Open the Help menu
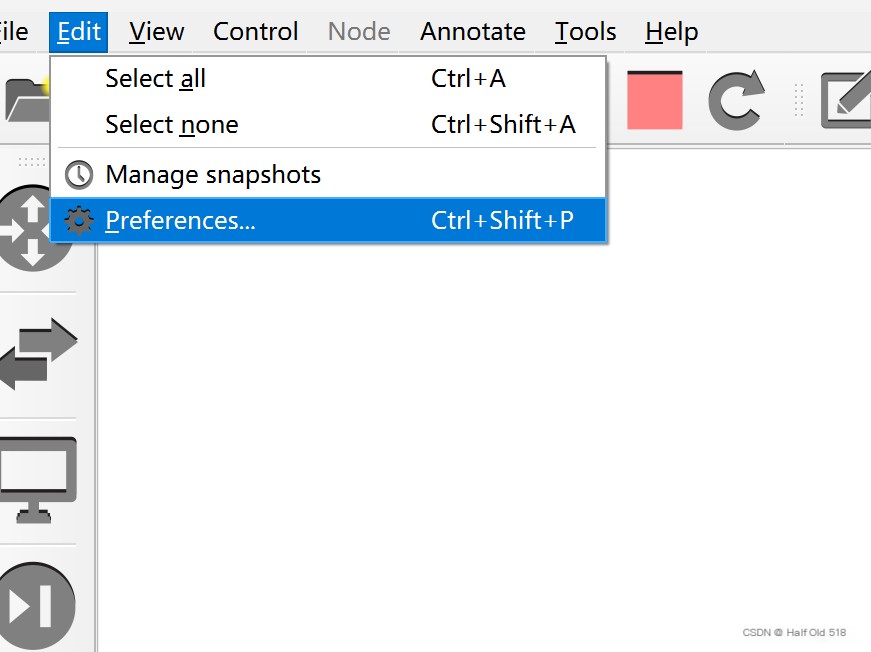Image resolution: width=871 pixels, height=652 pixels. click(672, 32)
